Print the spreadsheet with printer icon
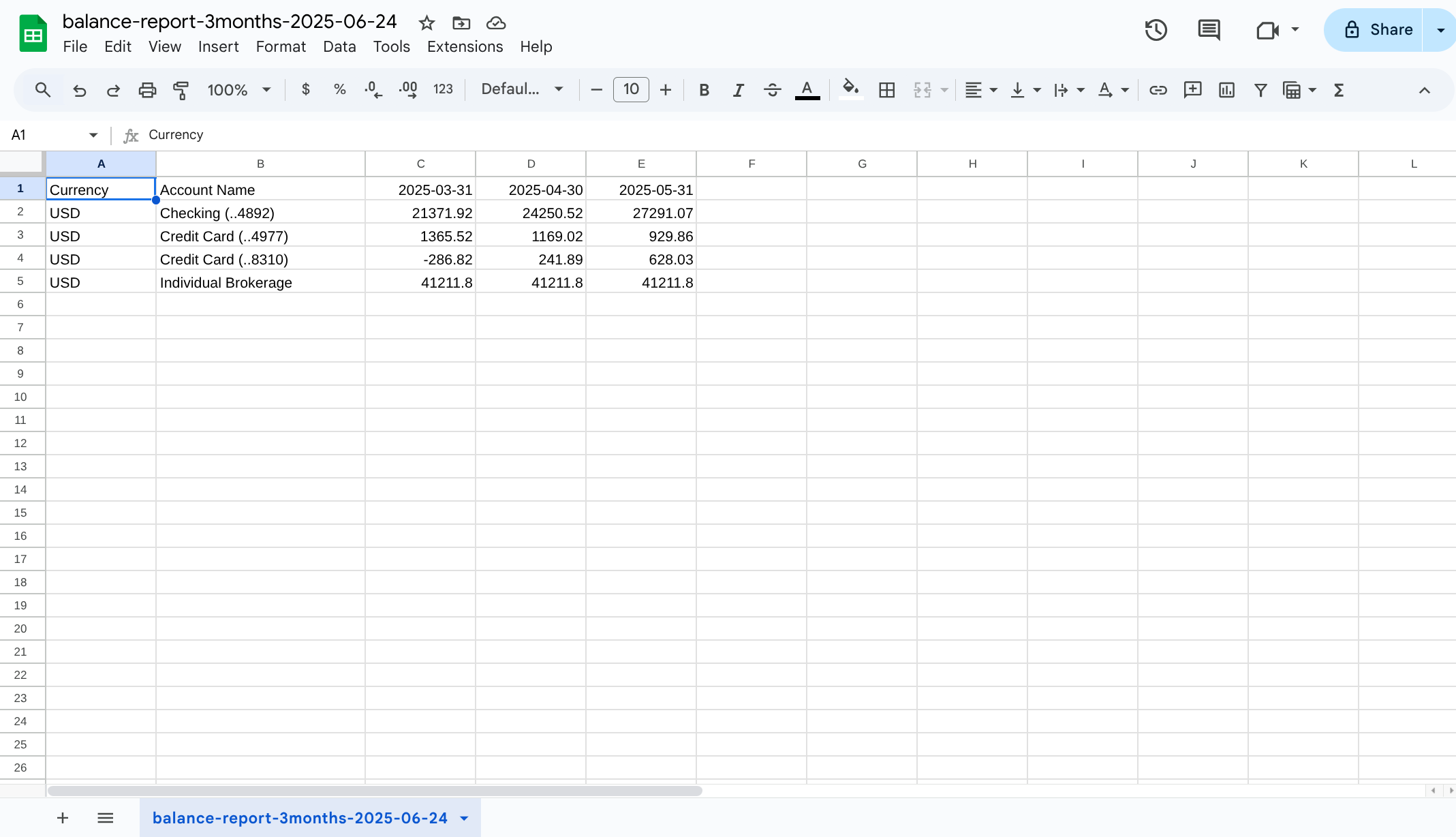 coord(147,90)
